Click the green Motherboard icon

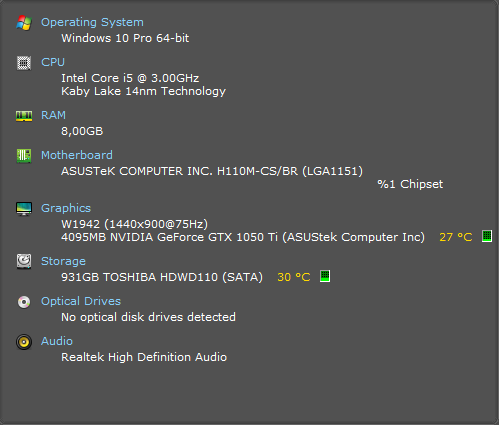(x=24, y=156)
